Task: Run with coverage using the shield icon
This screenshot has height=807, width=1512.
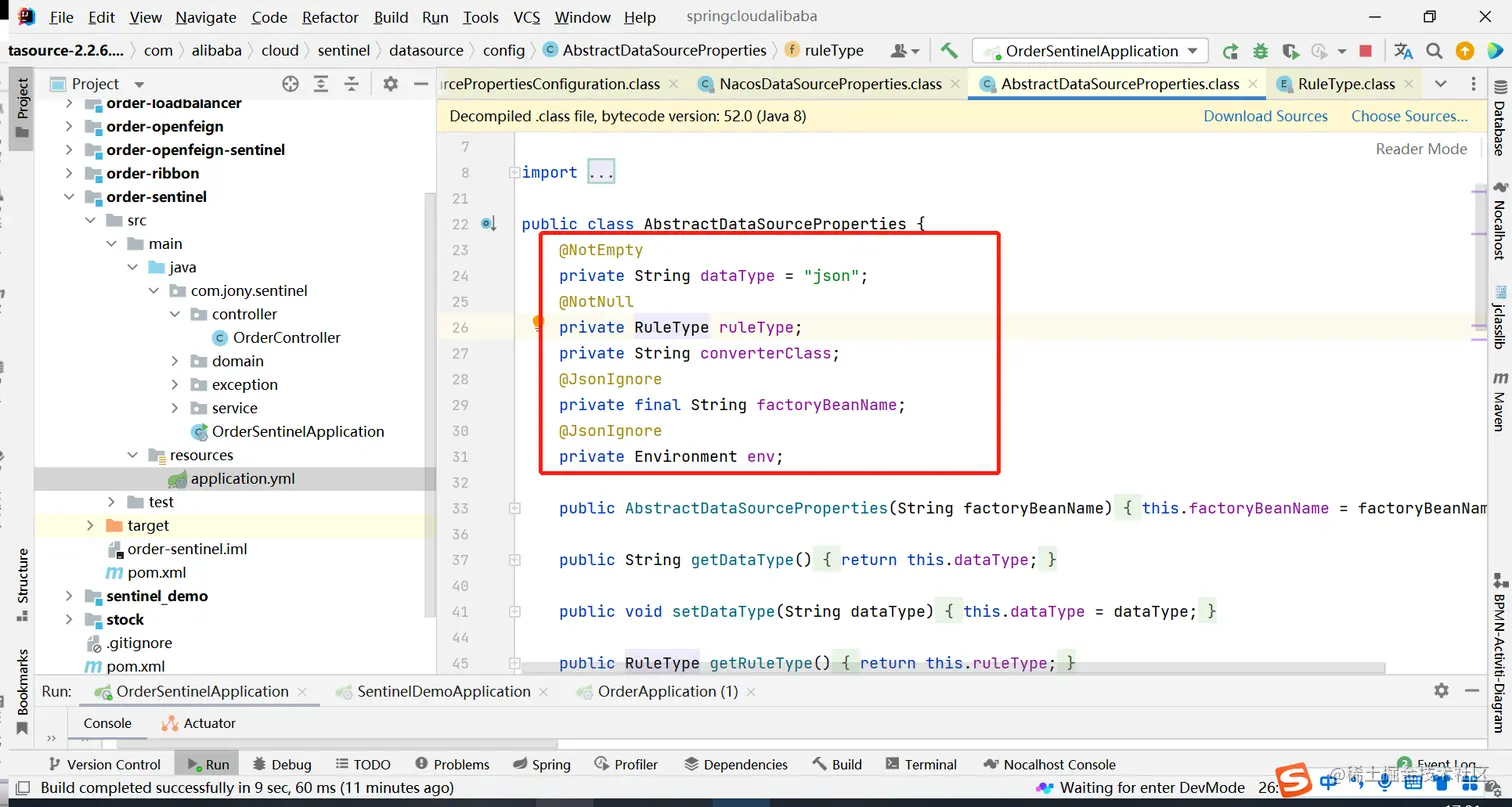Action: click(x=1290, y=51)
